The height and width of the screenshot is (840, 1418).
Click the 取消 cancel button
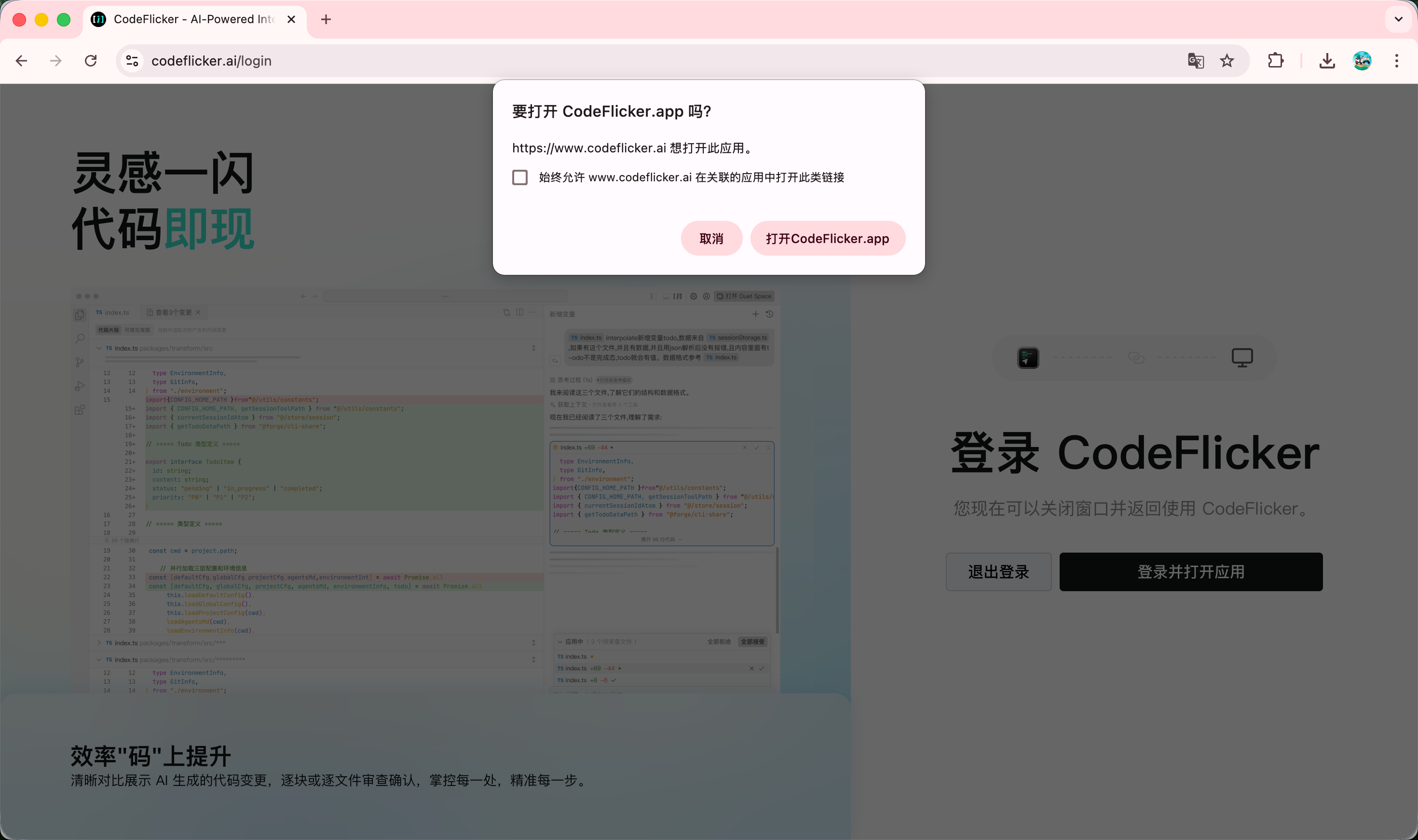tap(711, 238)
